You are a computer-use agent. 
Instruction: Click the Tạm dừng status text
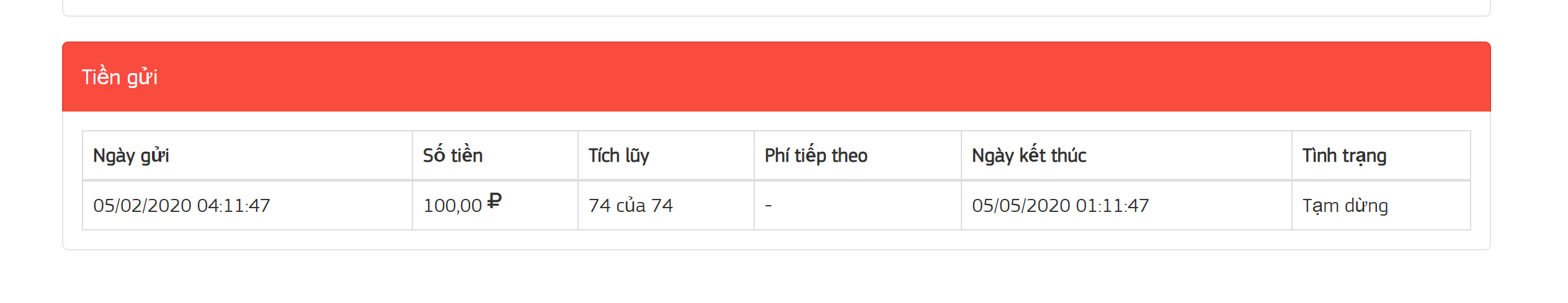(x=1345, y=206)
